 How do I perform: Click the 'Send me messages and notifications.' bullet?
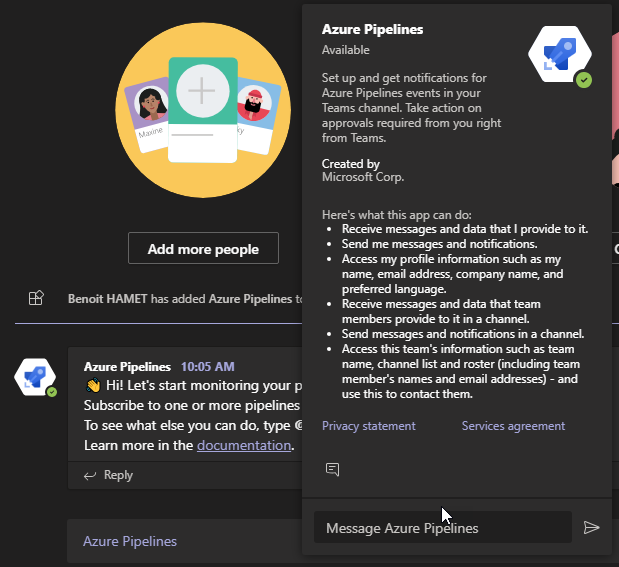[x=439, y=244]
